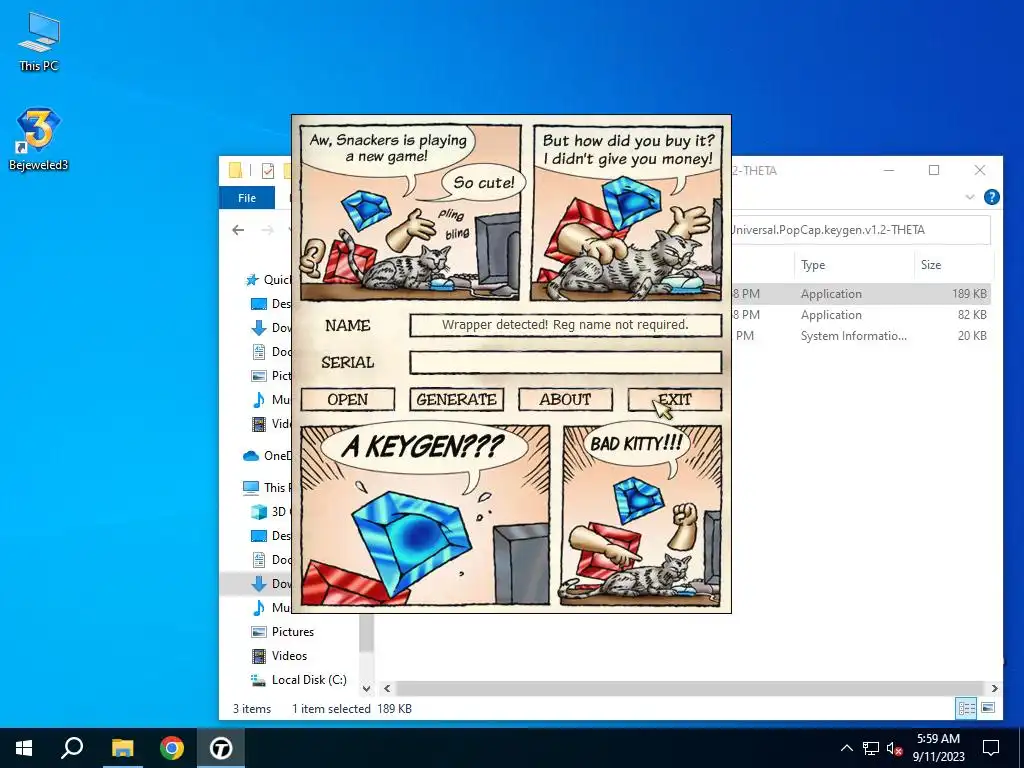1024x768 pixels.
Task: Open the clock showing 5:59 AM
Action: coord(938,748)
